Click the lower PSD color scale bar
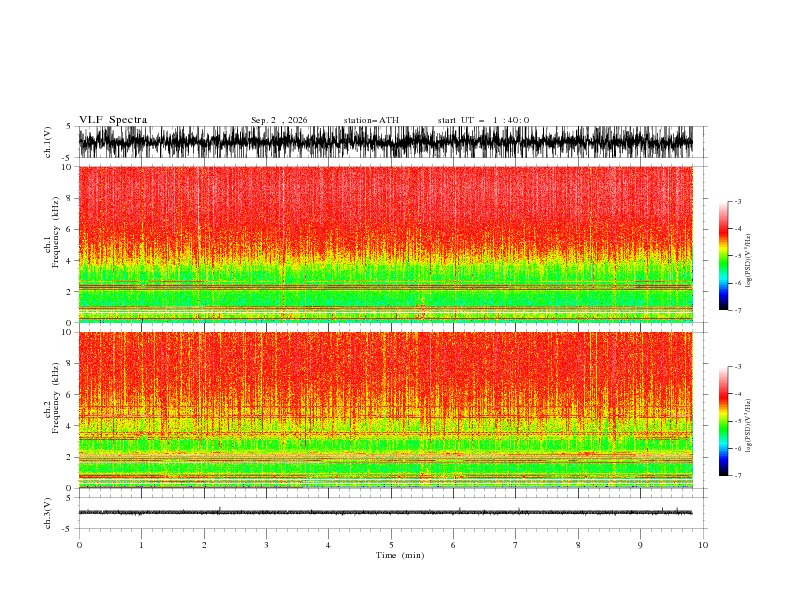792x612 pixels. (x=723, y=421)
